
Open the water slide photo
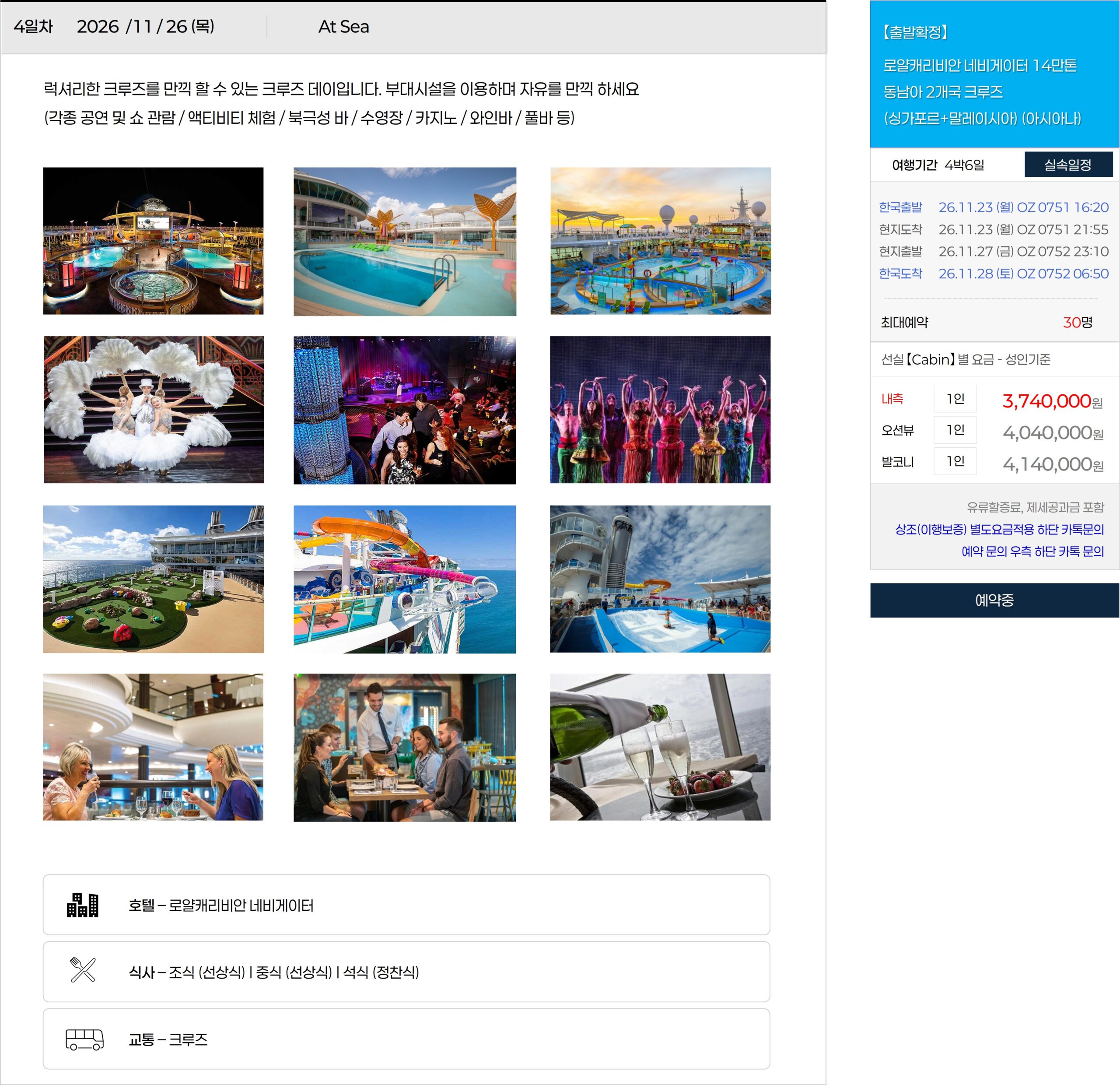[405, 579]
